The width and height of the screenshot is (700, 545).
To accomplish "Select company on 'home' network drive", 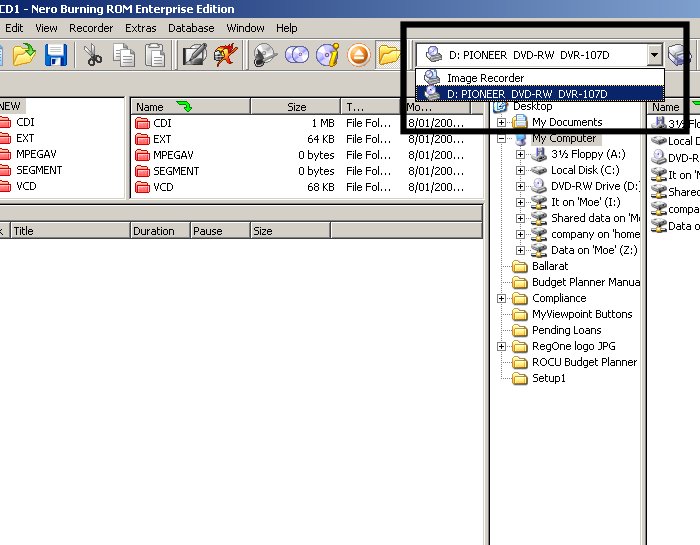I will 596,234.
